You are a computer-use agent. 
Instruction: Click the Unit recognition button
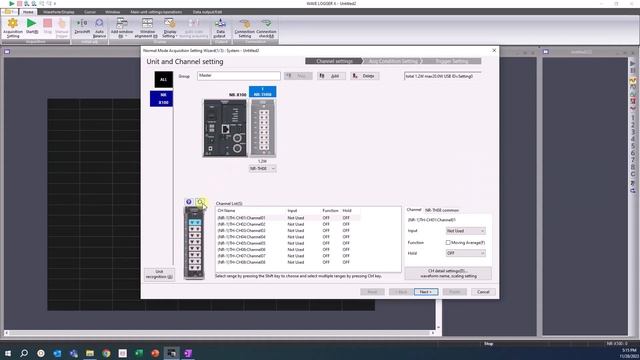click(x=159, y=274)
